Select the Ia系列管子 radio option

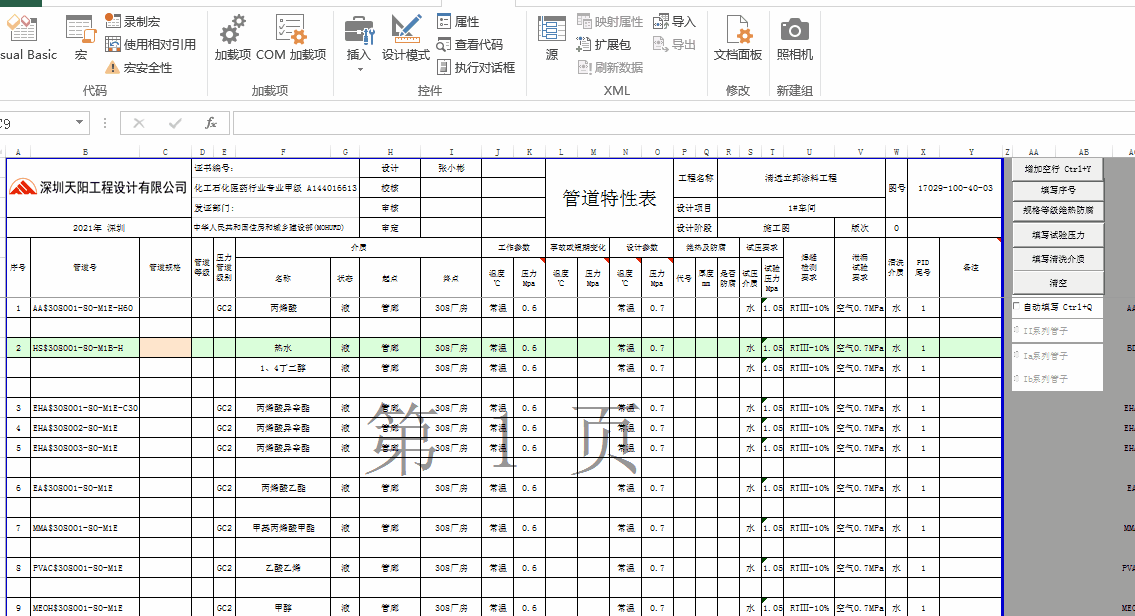[1017, 355]
